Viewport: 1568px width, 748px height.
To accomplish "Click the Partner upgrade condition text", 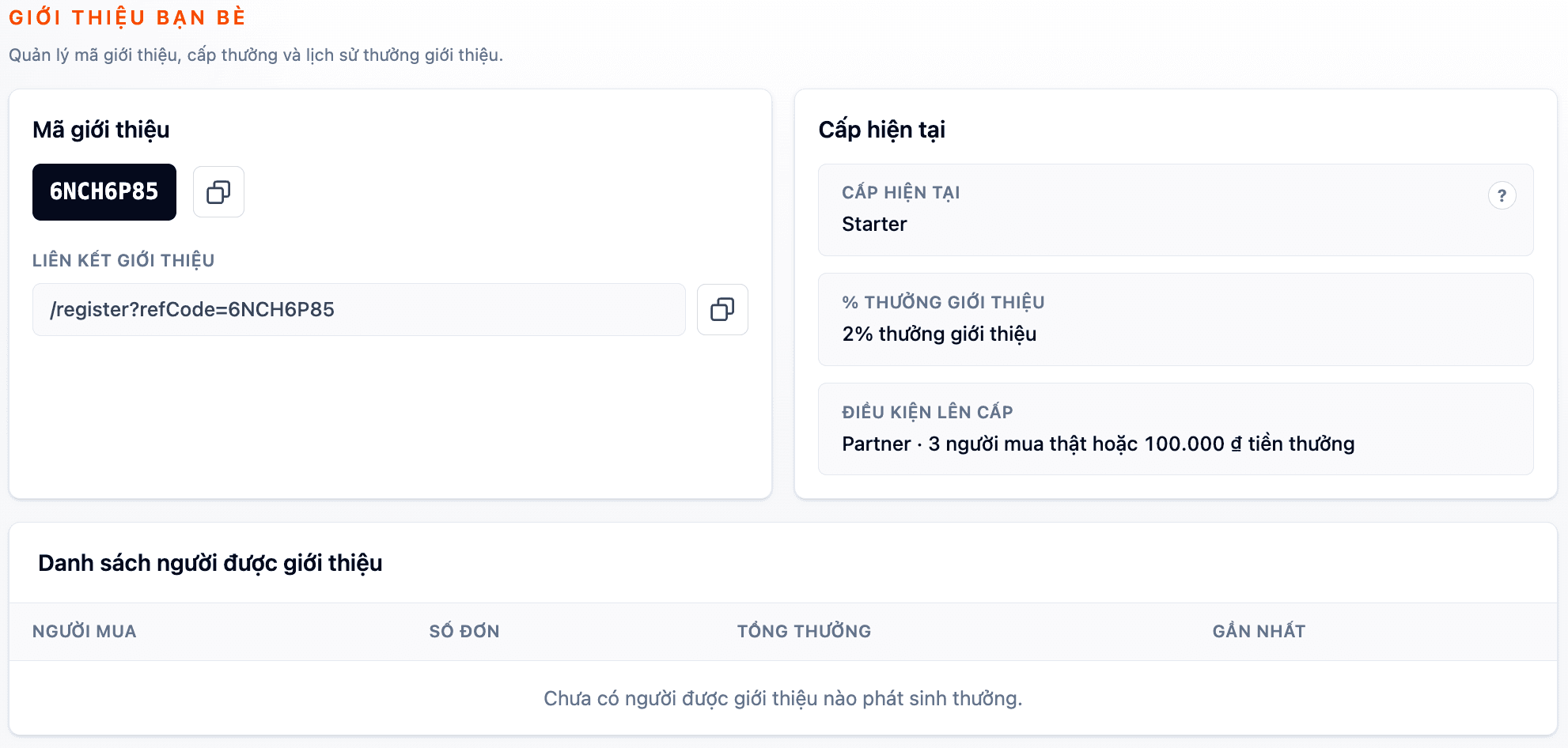I will pos(1098,444).
